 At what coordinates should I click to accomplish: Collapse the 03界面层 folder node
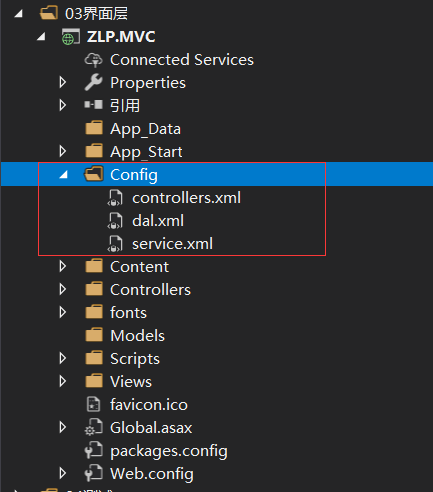(18, 14)
